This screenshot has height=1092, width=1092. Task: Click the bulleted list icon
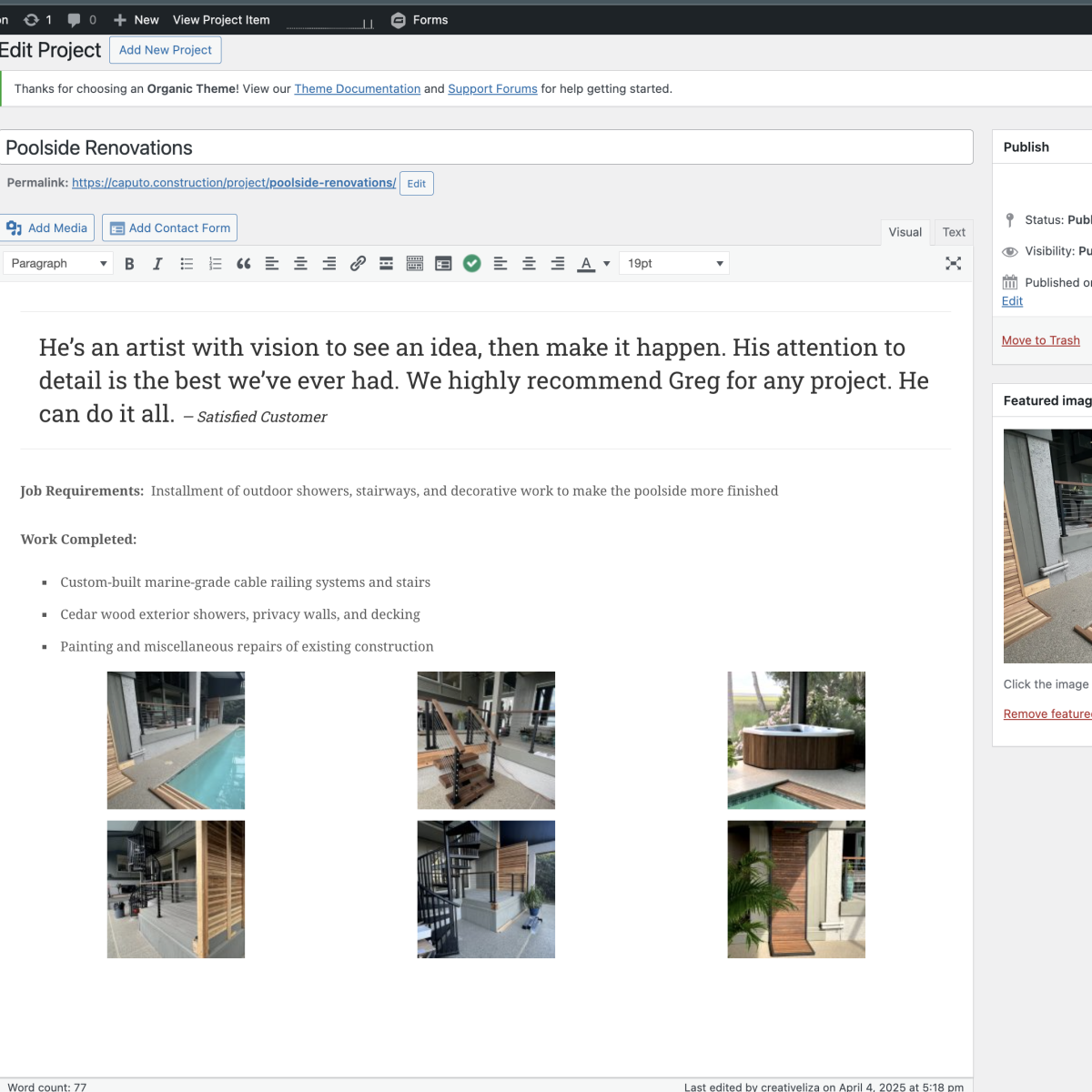point(187,264)
